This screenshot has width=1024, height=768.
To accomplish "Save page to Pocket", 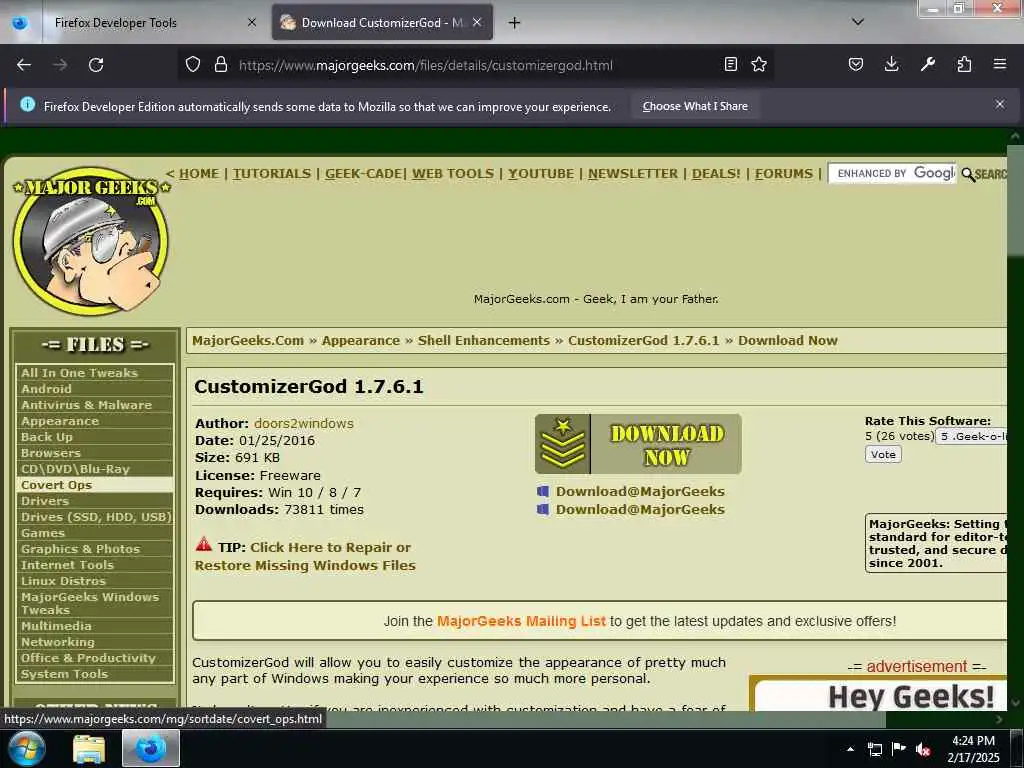I will [856, 64].
